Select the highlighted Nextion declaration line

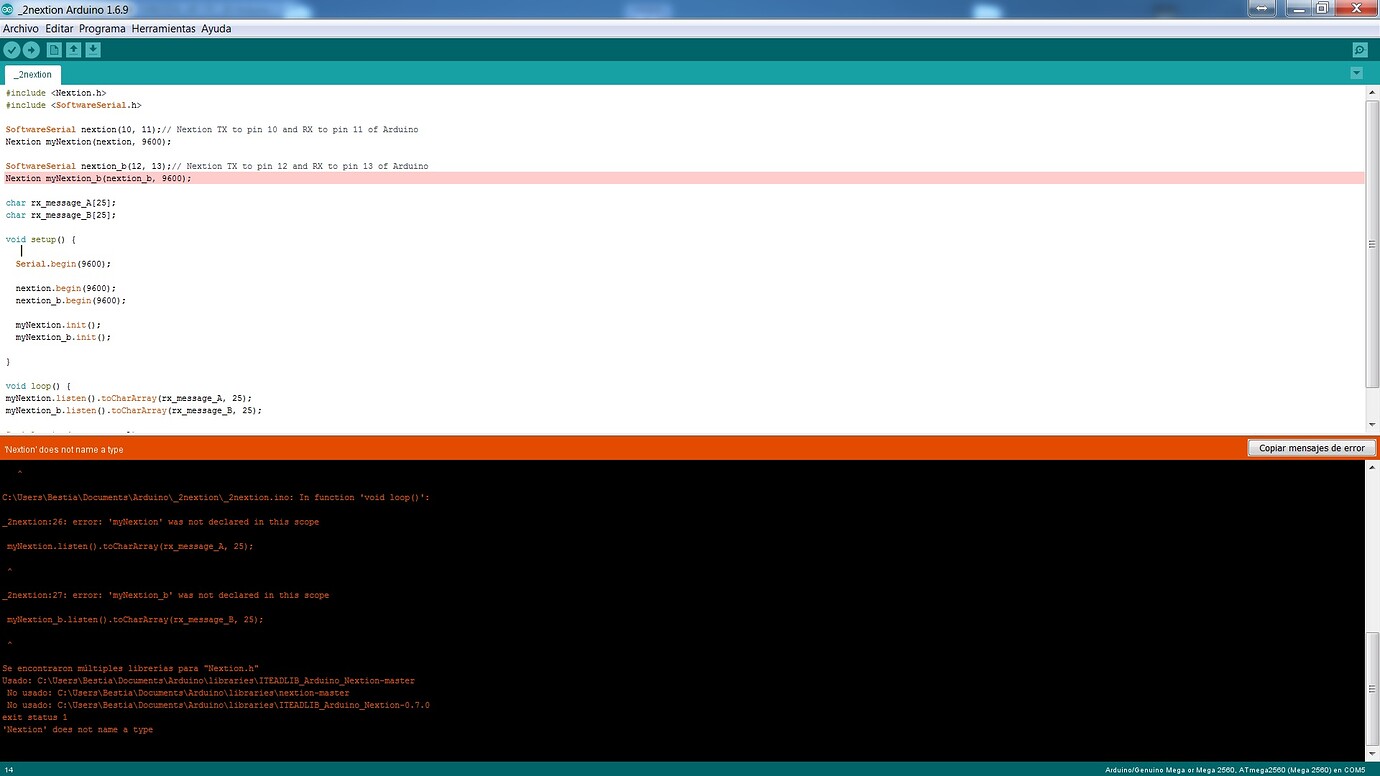[x=98, y=178]
